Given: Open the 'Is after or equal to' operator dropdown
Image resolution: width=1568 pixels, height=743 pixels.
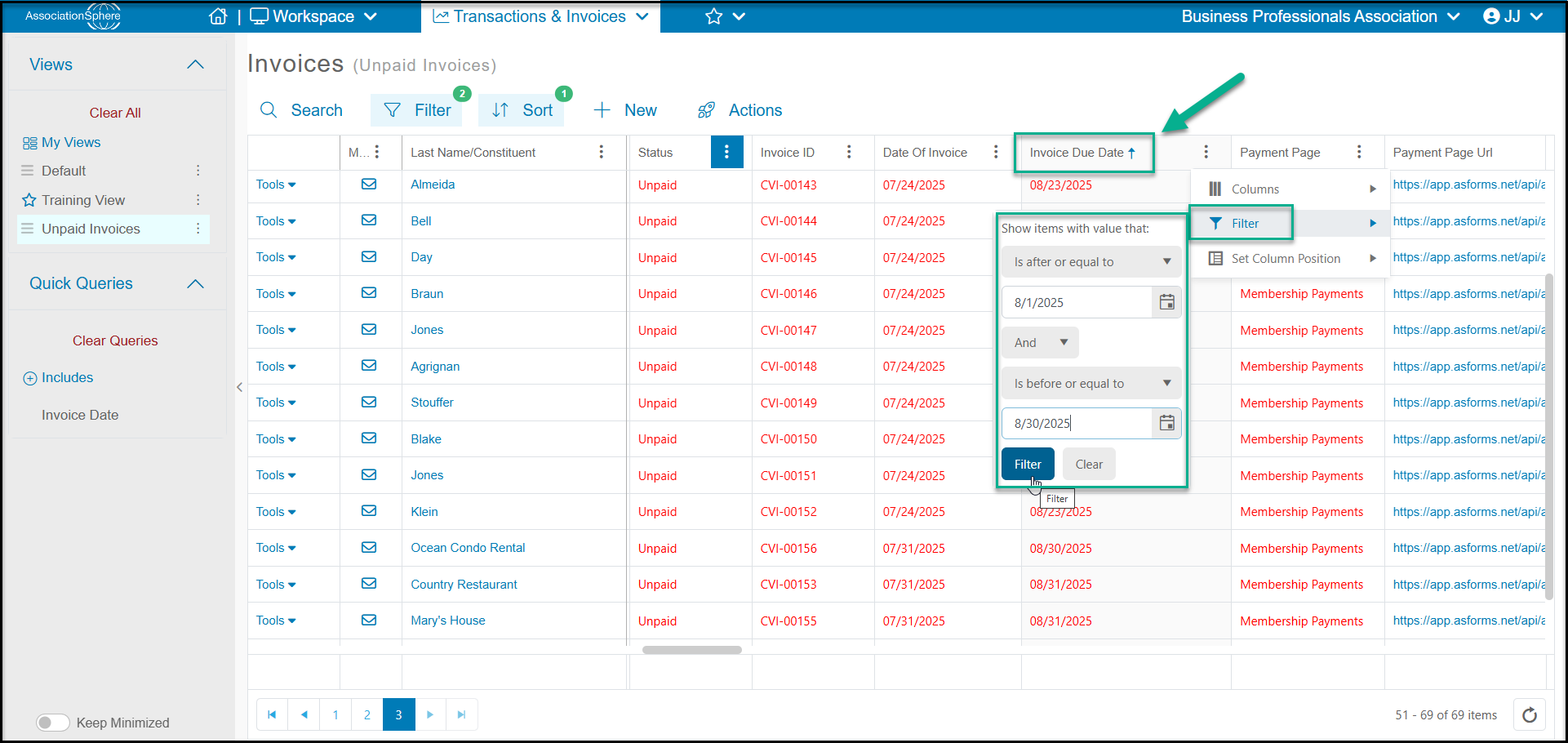Looking at the screenshot, I should click(x=1092, y=262).
